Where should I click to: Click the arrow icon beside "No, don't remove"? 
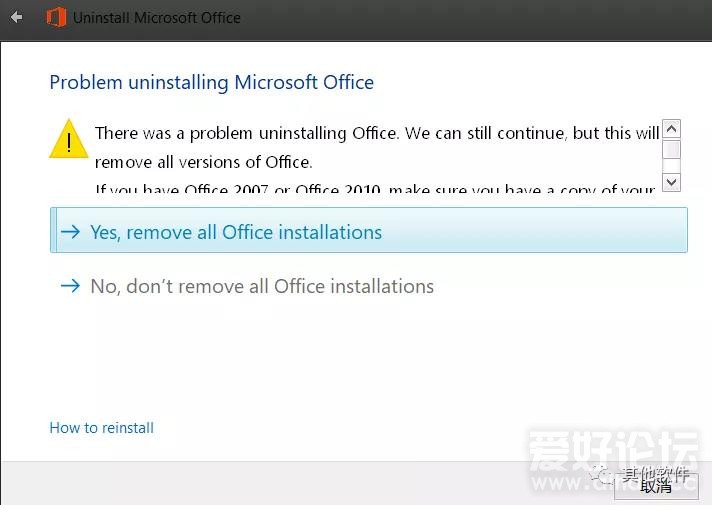coord(70,286)
